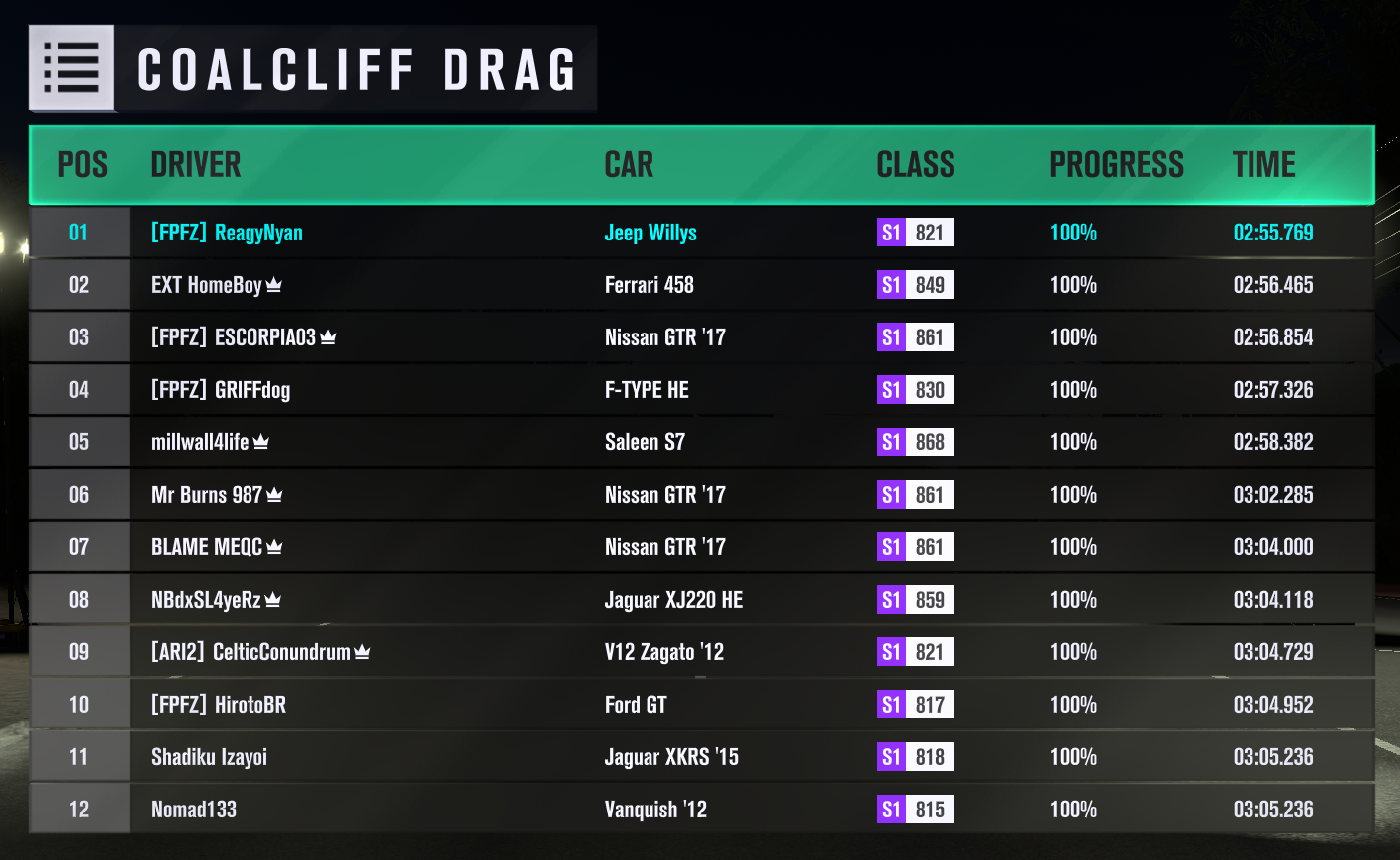The height and width of the screenshot is (860, 1400).
Task: Click the crown icon after millwall4life
Action: (x=261, y=442)
